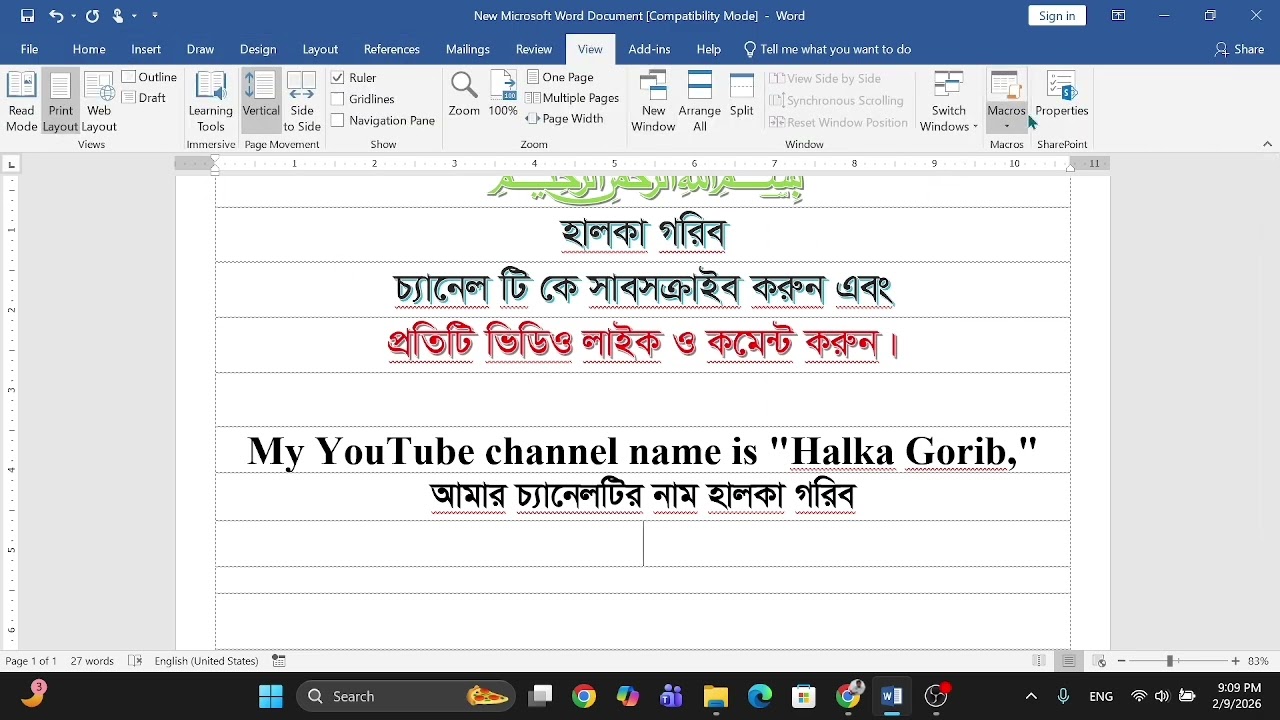Screen dimensions: 1280x720
Task: Open the Help tab
Action: pos(709,49)
